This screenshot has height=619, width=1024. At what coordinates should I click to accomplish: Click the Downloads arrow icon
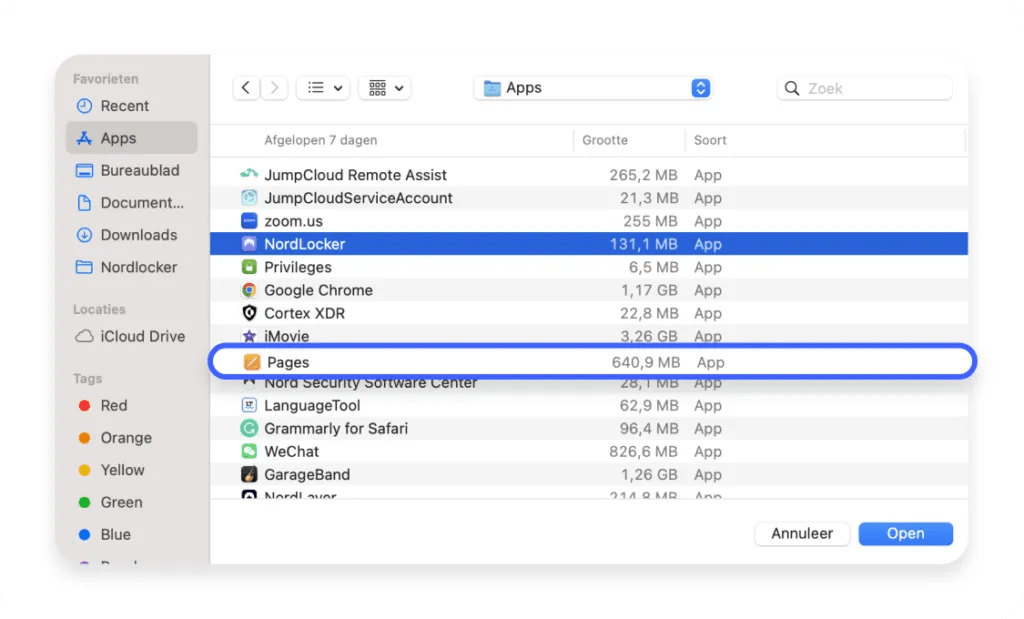(x=84, y=235)
